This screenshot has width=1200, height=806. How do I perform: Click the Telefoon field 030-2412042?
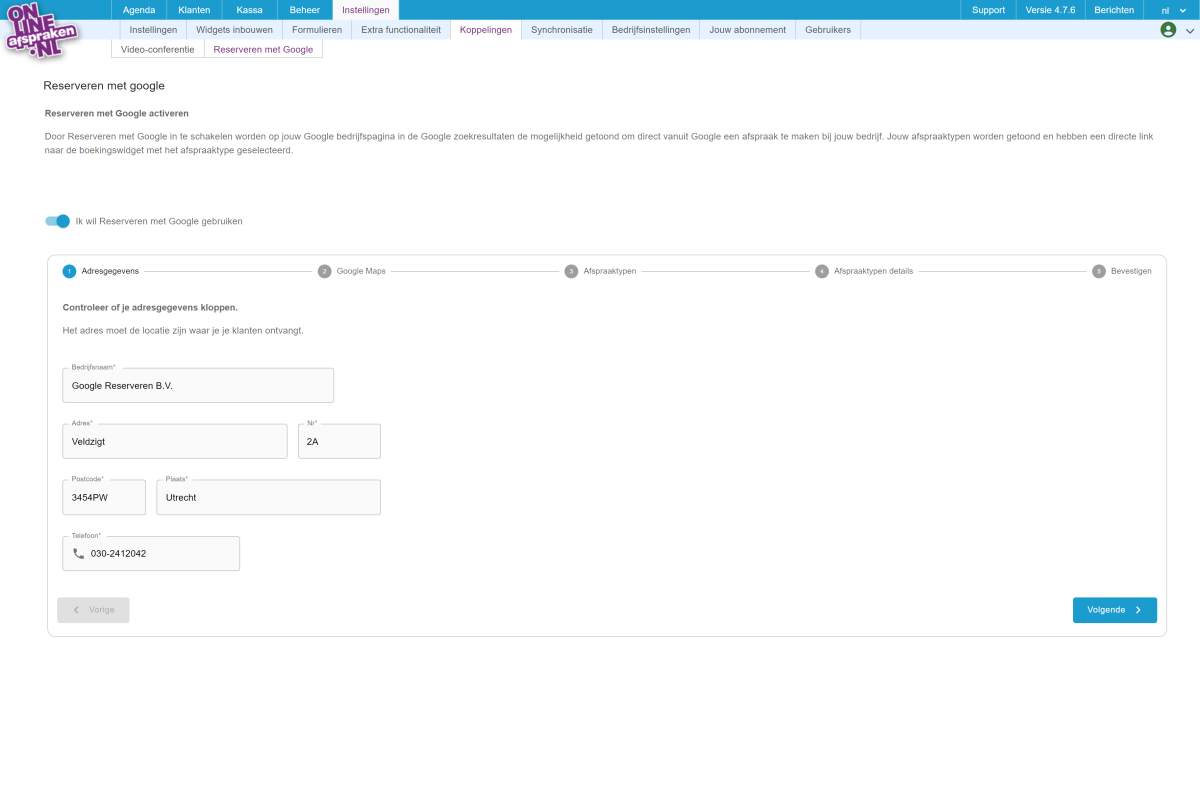(151, 553)
